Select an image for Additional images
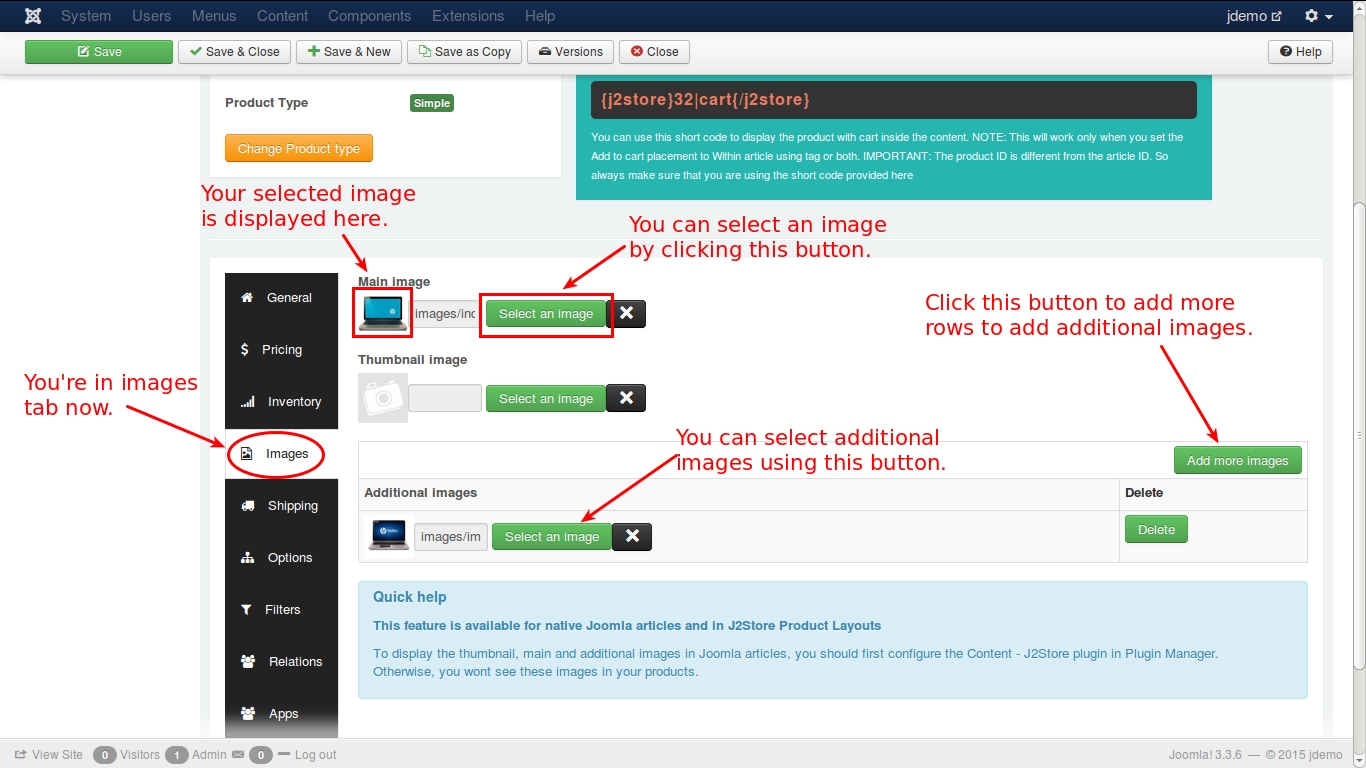Screen dimensions: 1366x768 (552, 537)
